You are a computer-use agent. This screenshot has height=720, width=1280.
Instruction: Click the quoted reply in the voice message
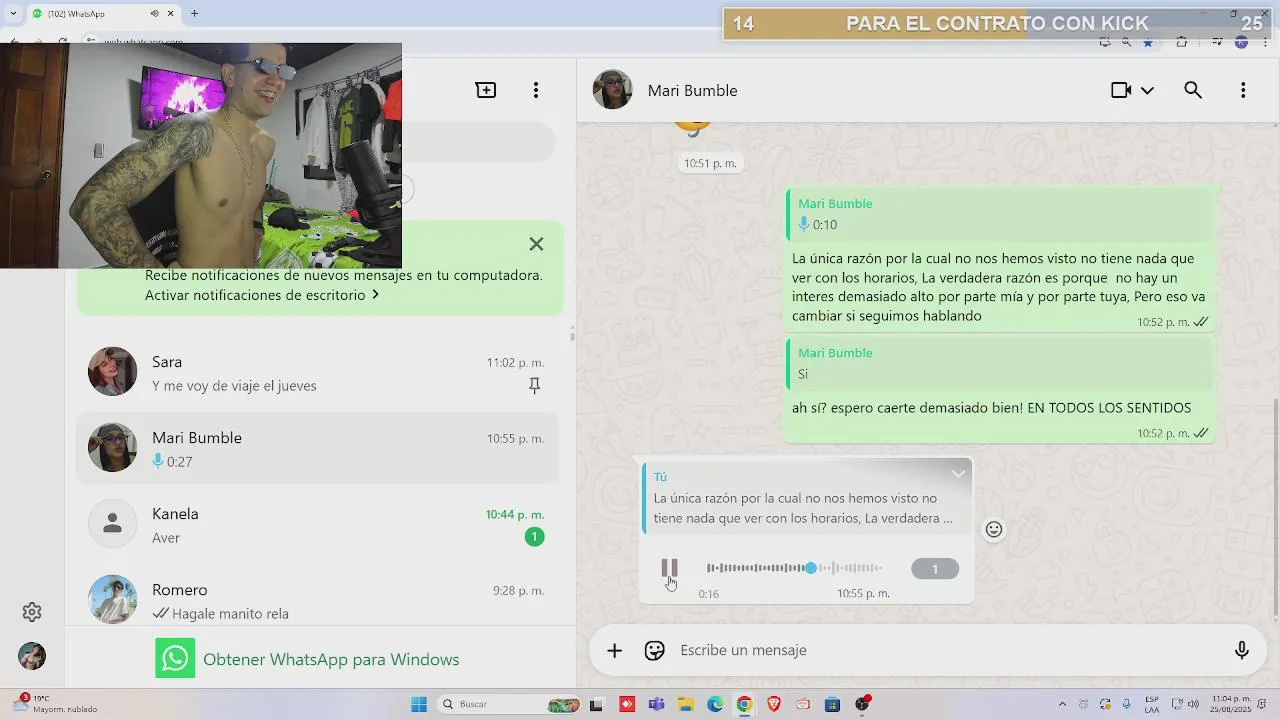[x=806, y=498]
